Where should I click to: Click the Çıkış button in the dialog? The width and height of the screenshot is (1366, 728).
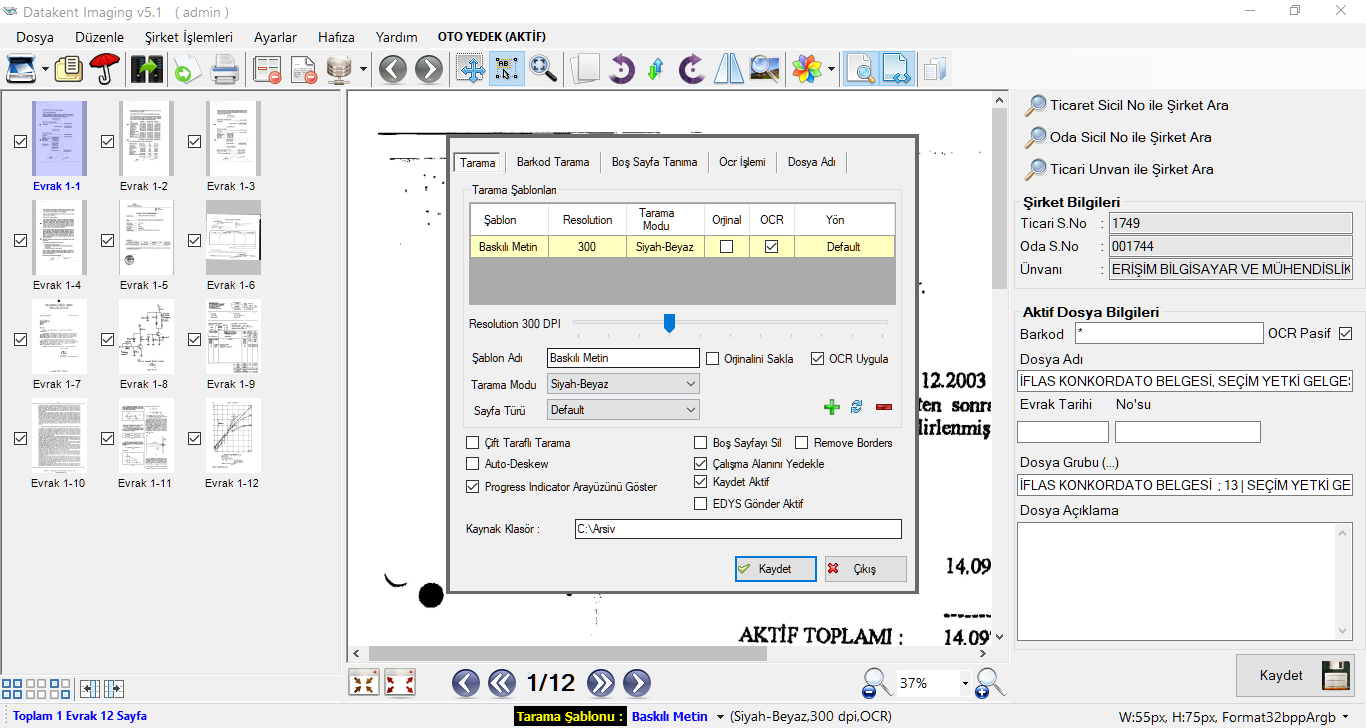(x=865, y=569)
